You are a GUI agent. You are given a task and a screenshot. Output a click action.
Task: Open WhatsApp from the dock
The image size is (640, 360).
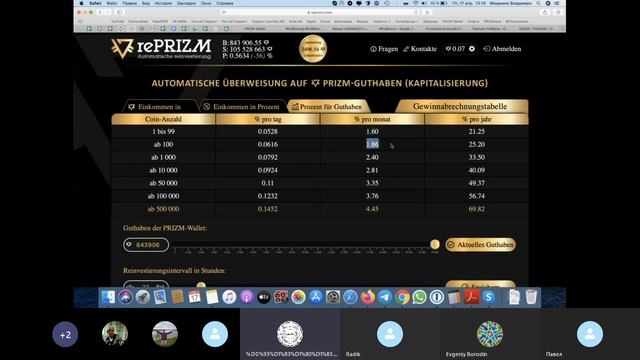[x=419, y=298]
